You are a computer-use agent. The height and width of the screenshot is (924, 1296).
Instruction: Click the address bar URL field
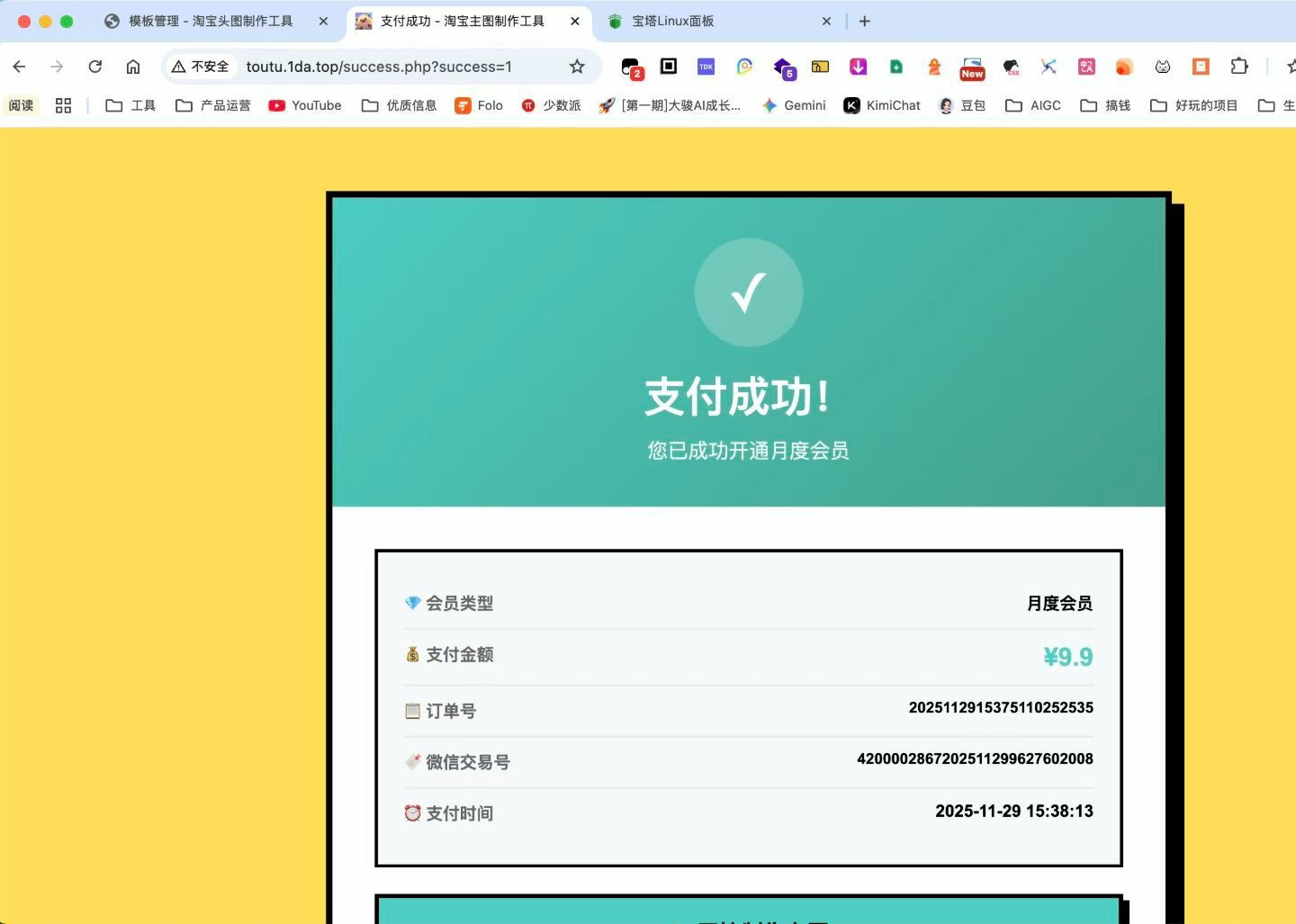pos(379,67)
